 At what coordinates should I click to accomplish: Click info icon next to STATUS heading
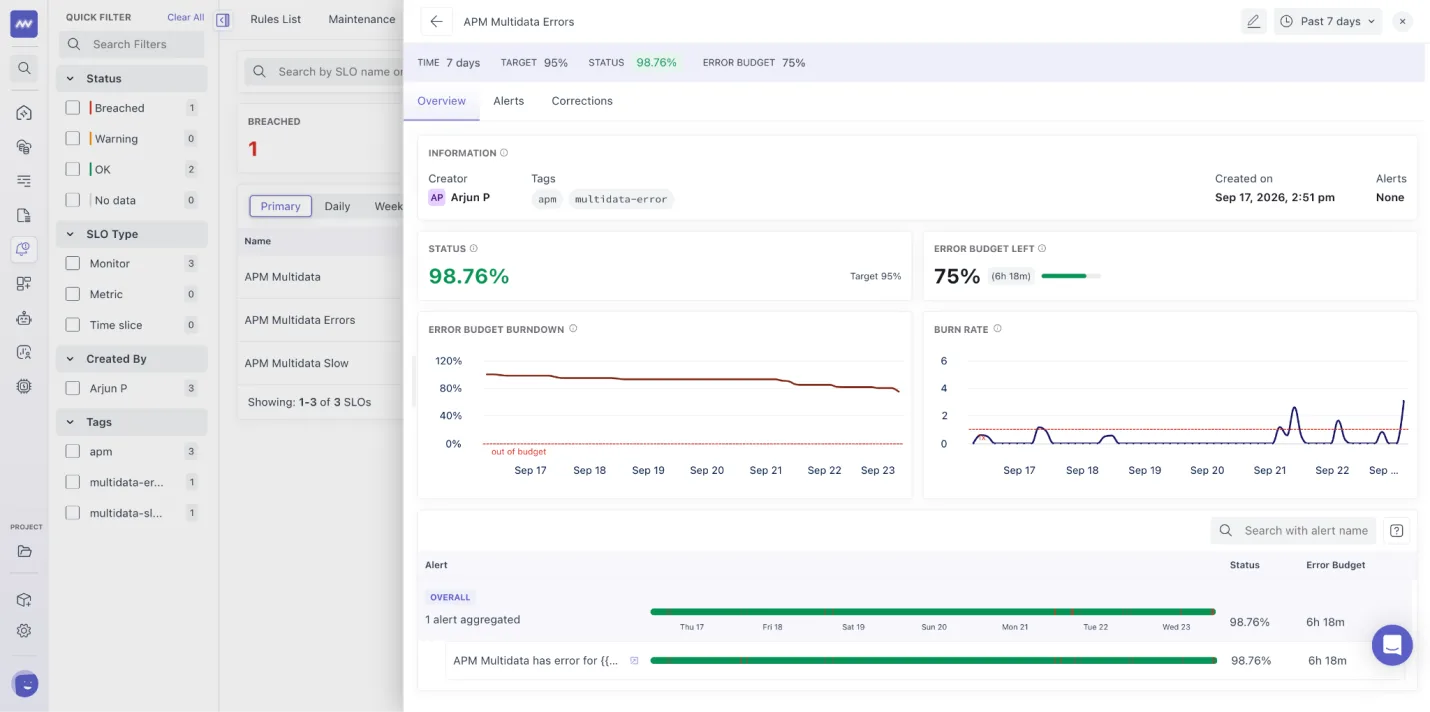click(x=474, y=248)
